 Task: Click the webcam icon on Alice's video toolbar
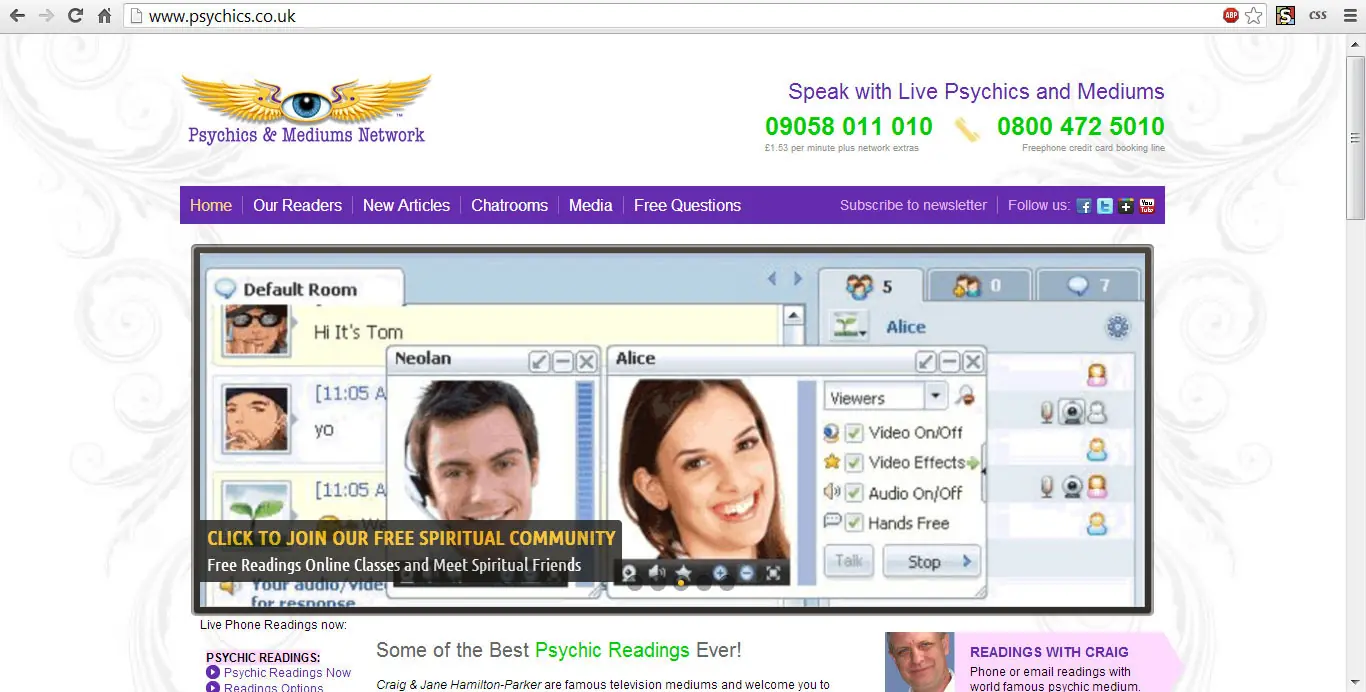(629, 573)
